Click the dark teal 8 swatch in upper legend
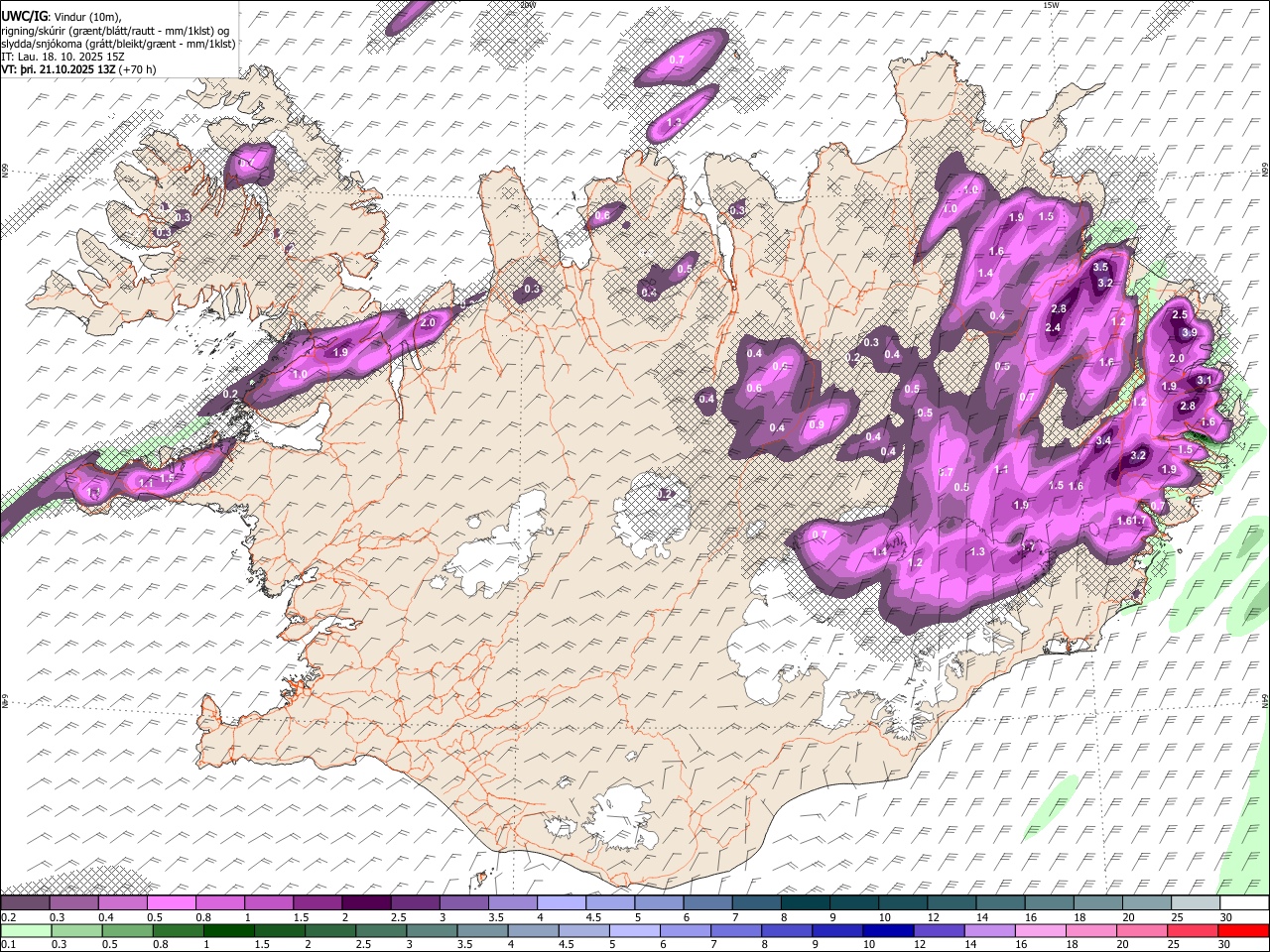 805,903
